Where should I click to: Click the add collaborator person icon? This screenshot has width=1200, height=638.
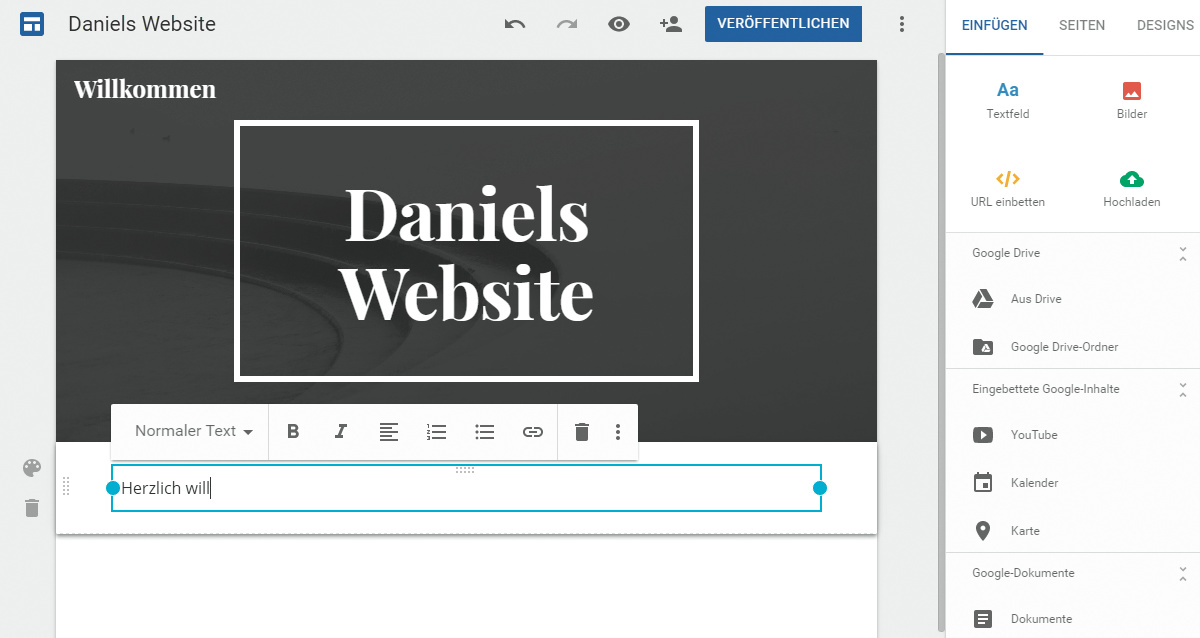pyautogui.click(x=671, y=24)
